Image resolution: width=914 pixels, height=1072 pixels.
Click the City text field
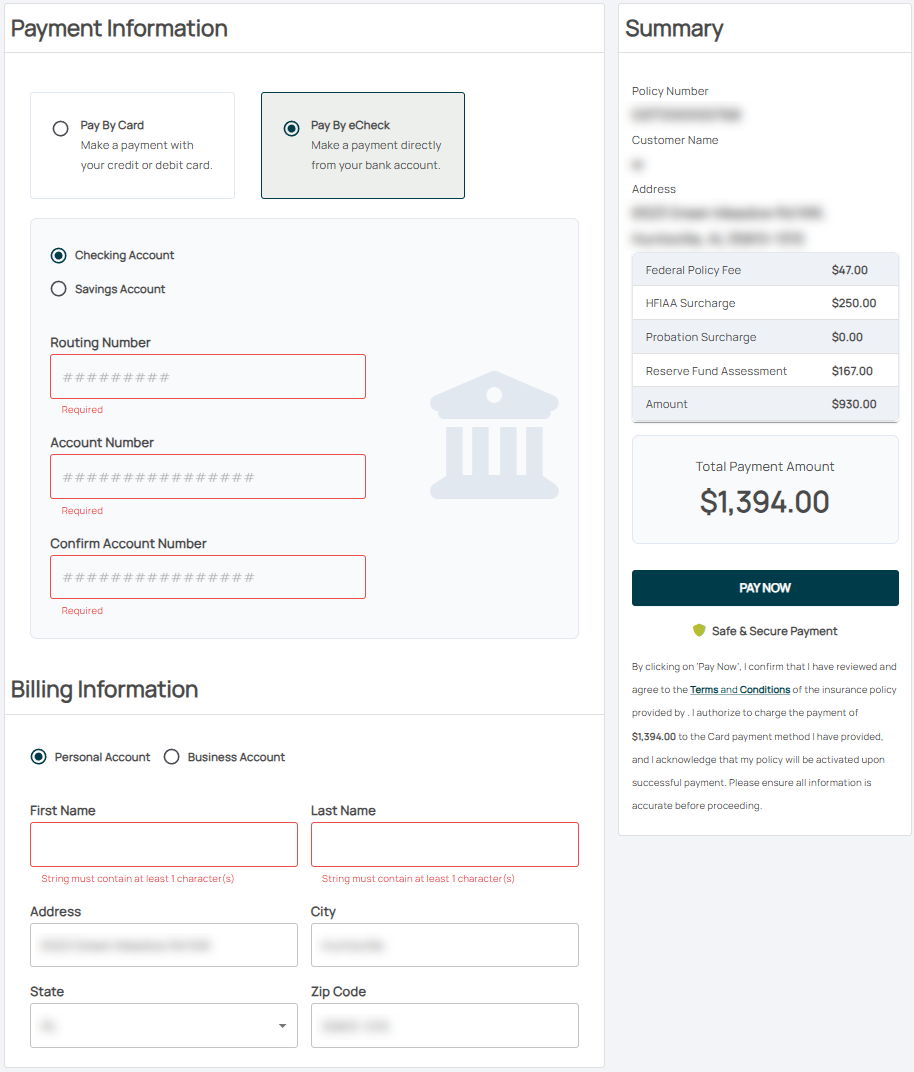445,945
